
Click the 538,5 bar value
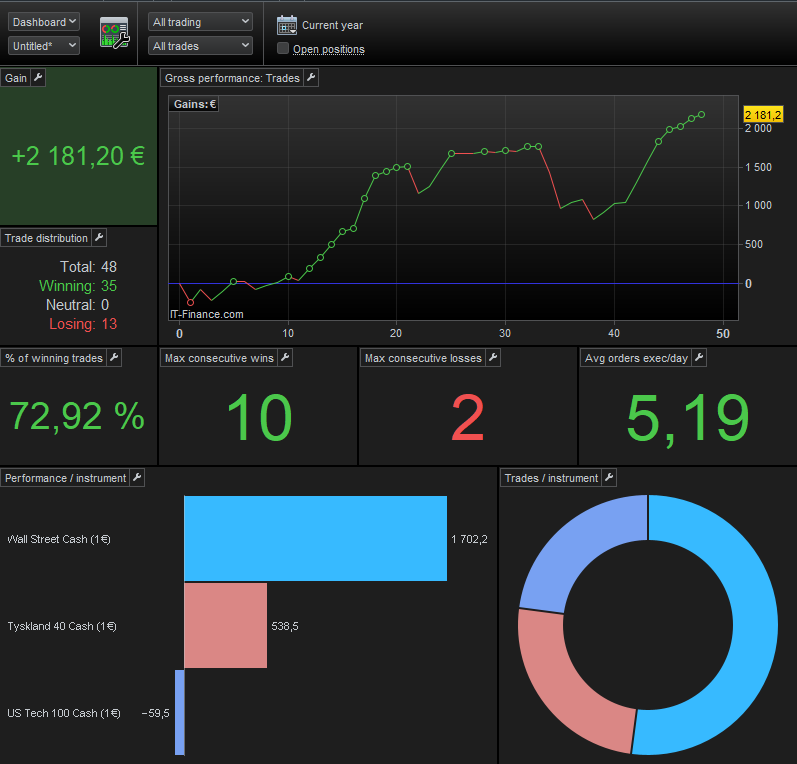tap(285, 626)
